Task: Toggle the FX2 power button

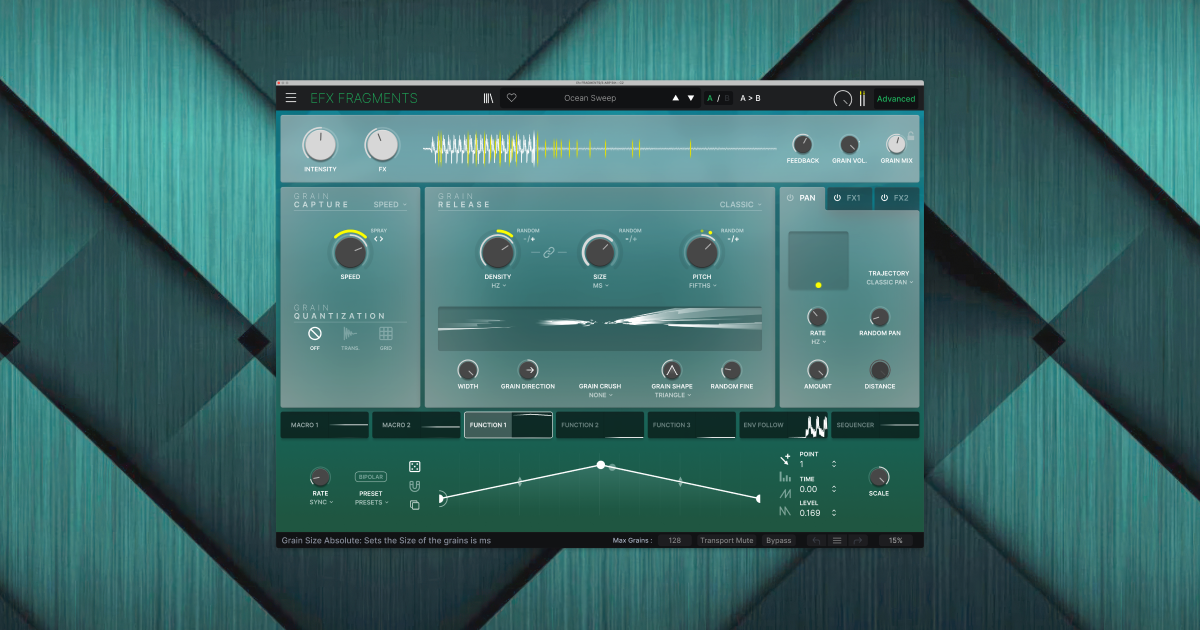Action: coord(883,198)
